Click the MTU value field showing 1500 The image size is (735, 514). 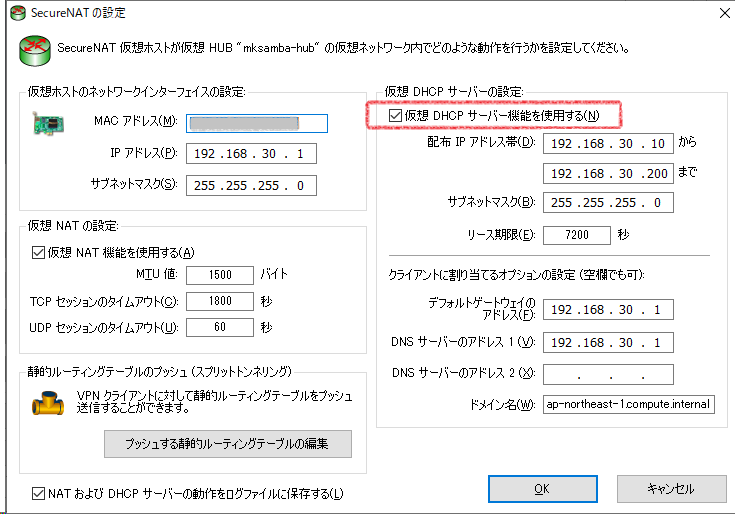pos(220,275)
